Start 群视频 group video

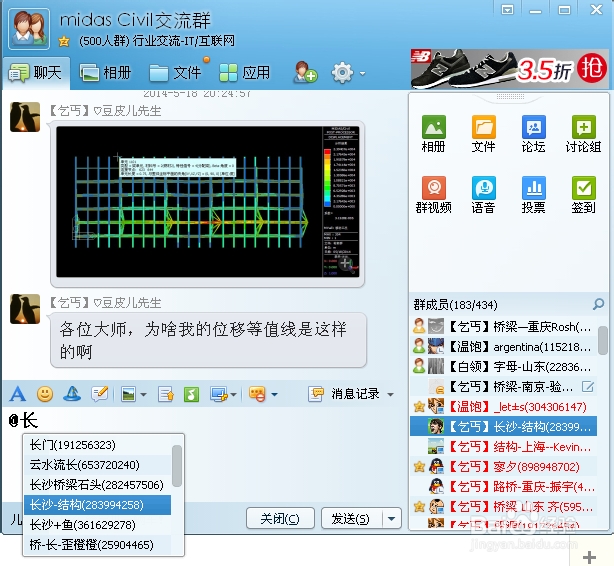click(433, 195)
